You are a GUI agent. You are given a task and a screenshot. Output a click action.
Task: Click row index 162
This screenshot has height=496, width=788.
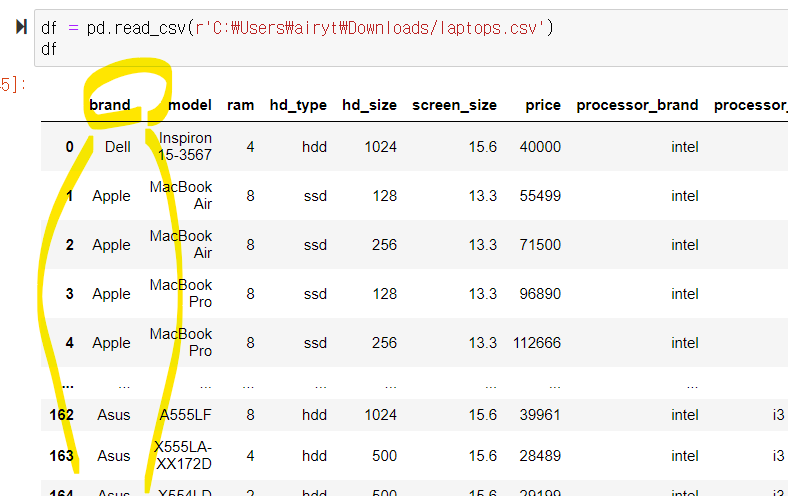[x=61, y=415]
